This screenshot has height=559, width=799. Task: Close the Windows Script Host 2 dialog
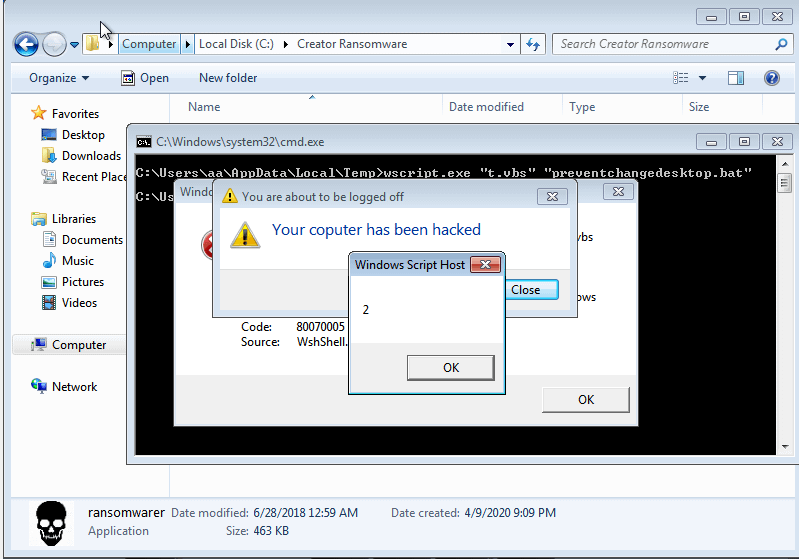click(x=486, y=264)
